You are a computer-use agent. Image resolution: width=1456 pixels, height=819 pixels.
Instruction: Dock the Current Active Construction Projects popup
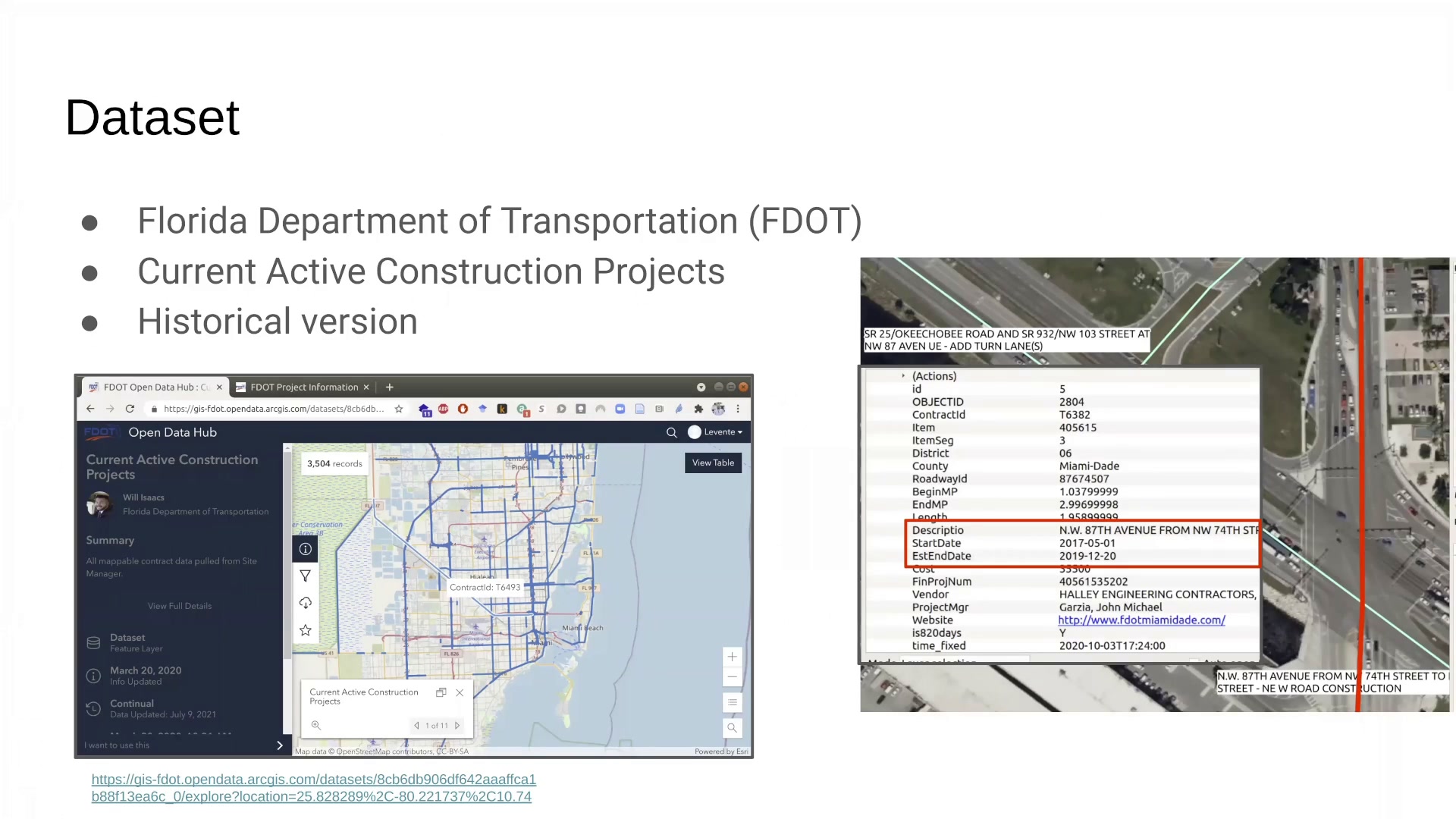441,692
